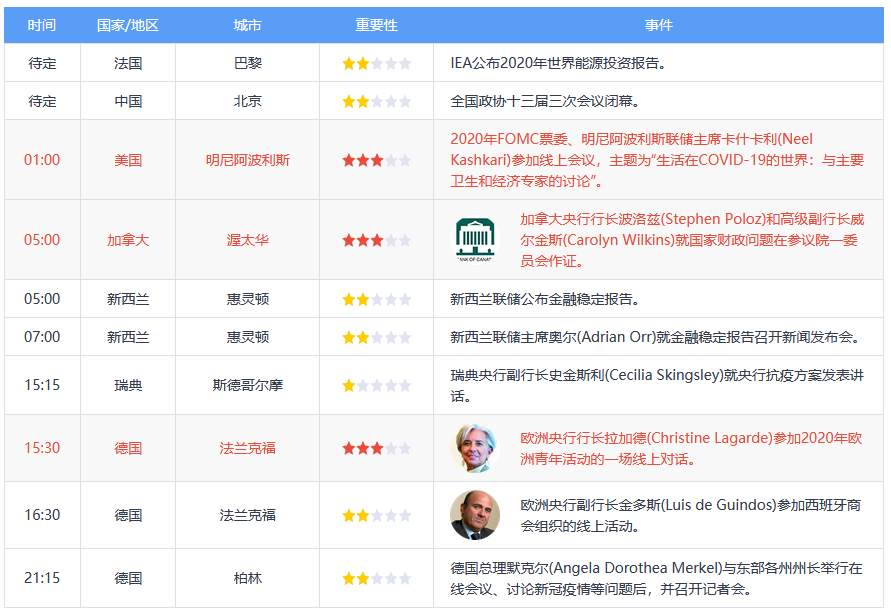Click the 城市 column header

tap(247, 25)
